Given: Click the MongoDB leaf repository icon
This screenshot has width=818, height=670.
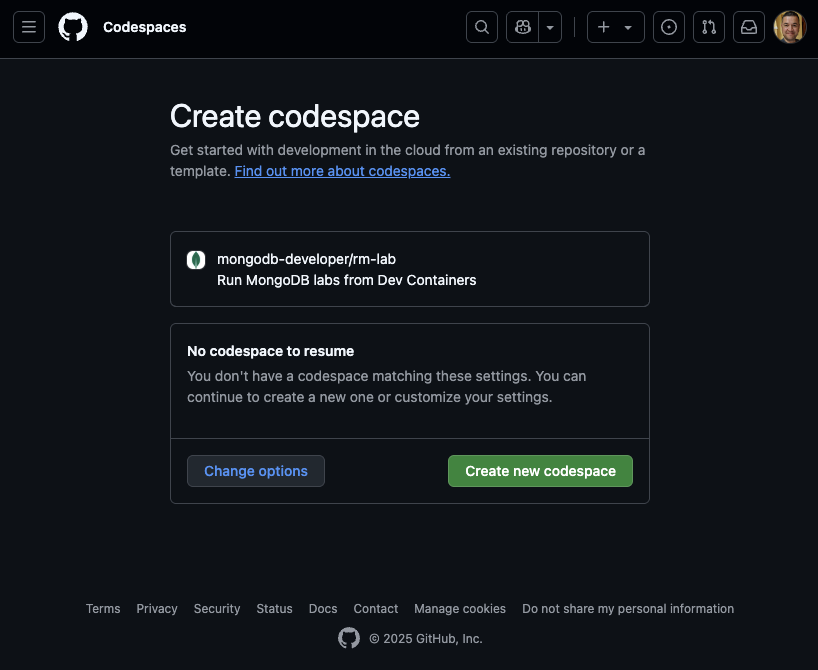Looking at the screenshot, I should [x=196, y=260].
